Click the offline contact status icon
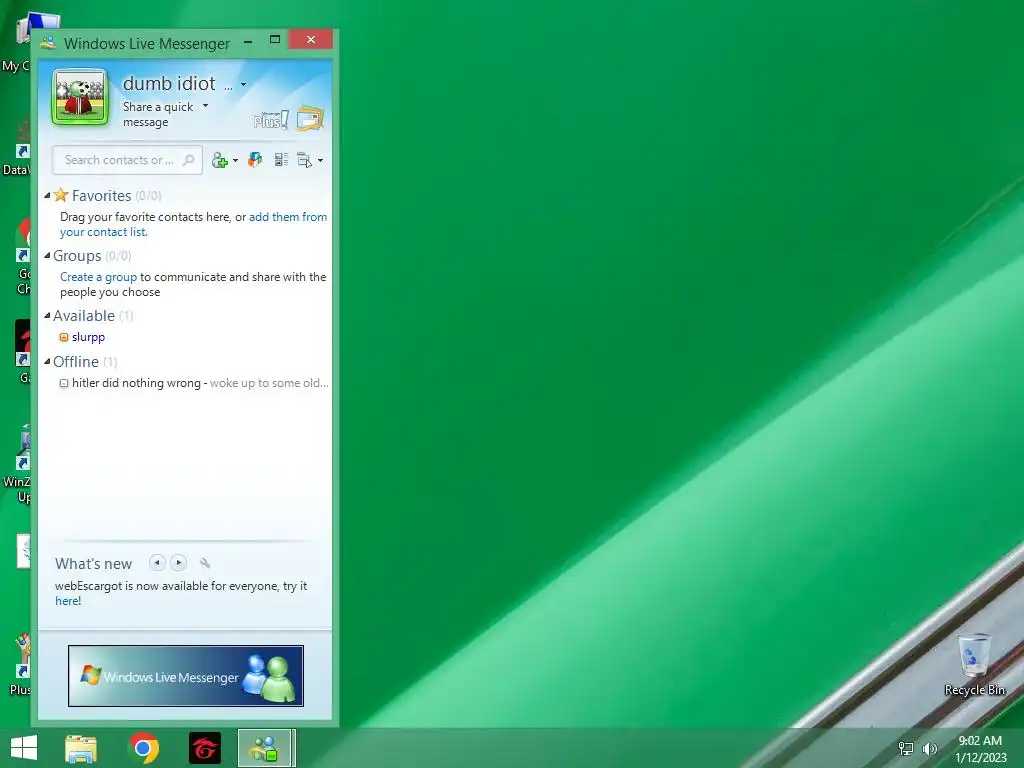This screenshot has width=1024, height=768. coord(64,383)
